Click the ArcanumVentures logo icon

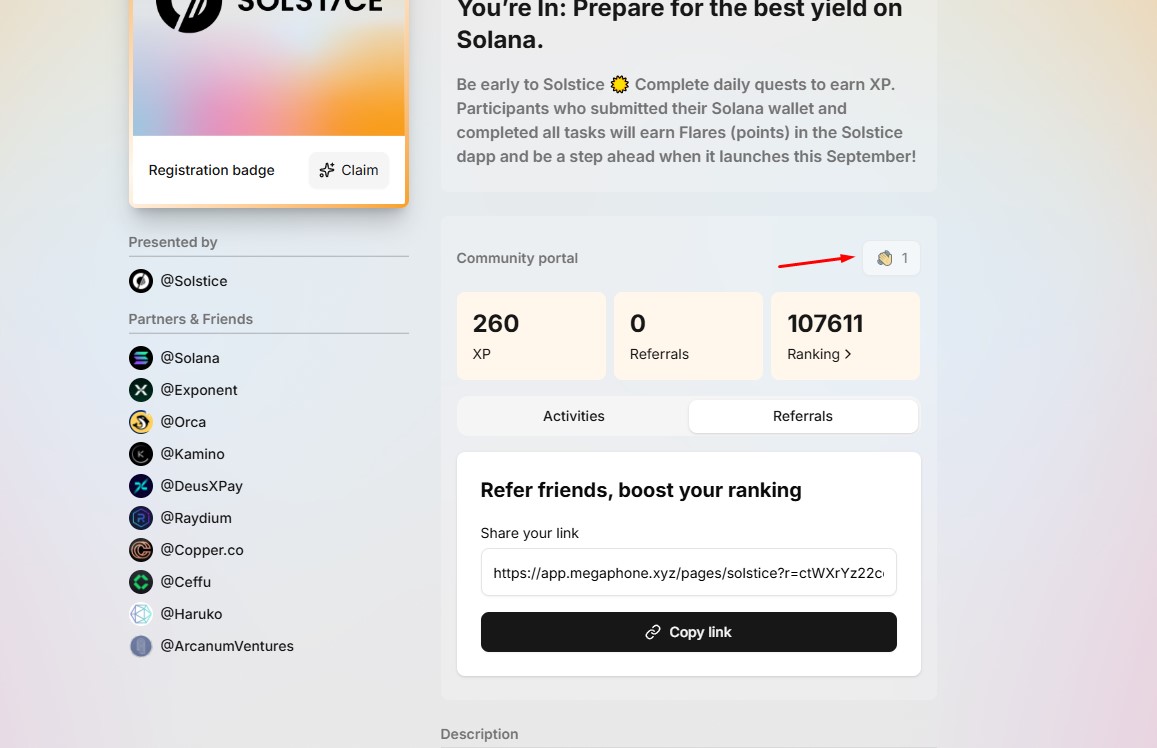pyautogui.click(x=141, y=646)
